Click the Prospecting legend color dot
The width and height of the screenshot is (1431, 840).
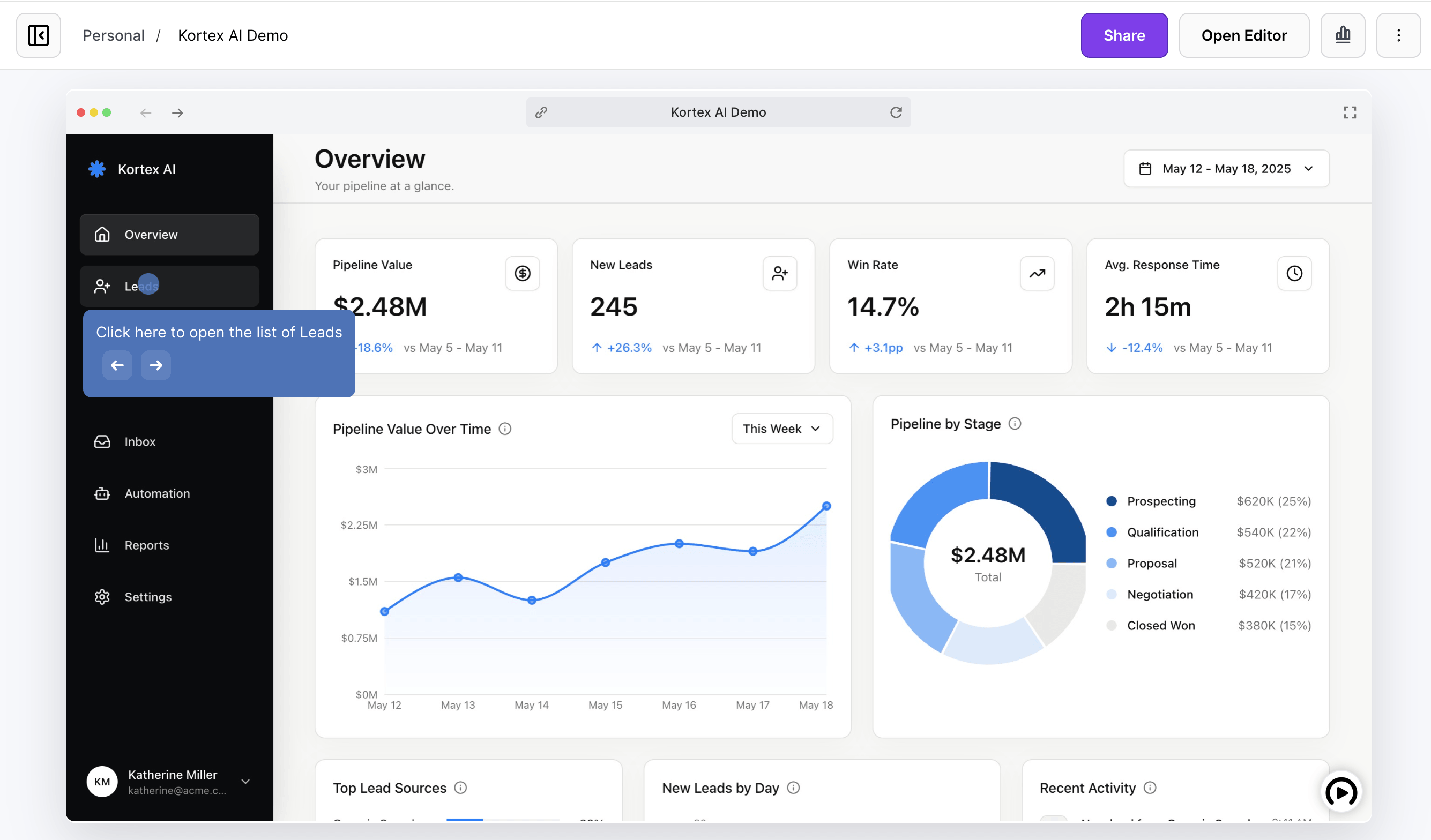1111,501
